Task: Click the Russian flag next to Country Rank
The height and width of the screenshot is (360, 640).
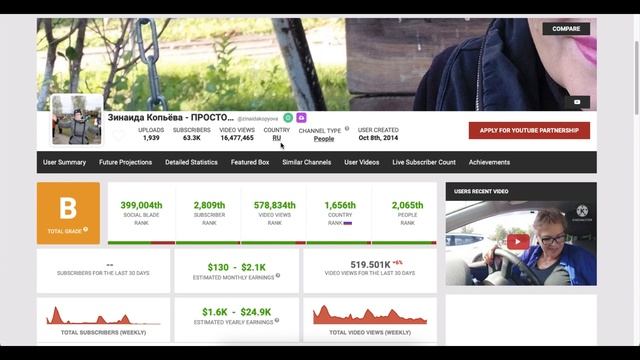Action: click(348, 223)
